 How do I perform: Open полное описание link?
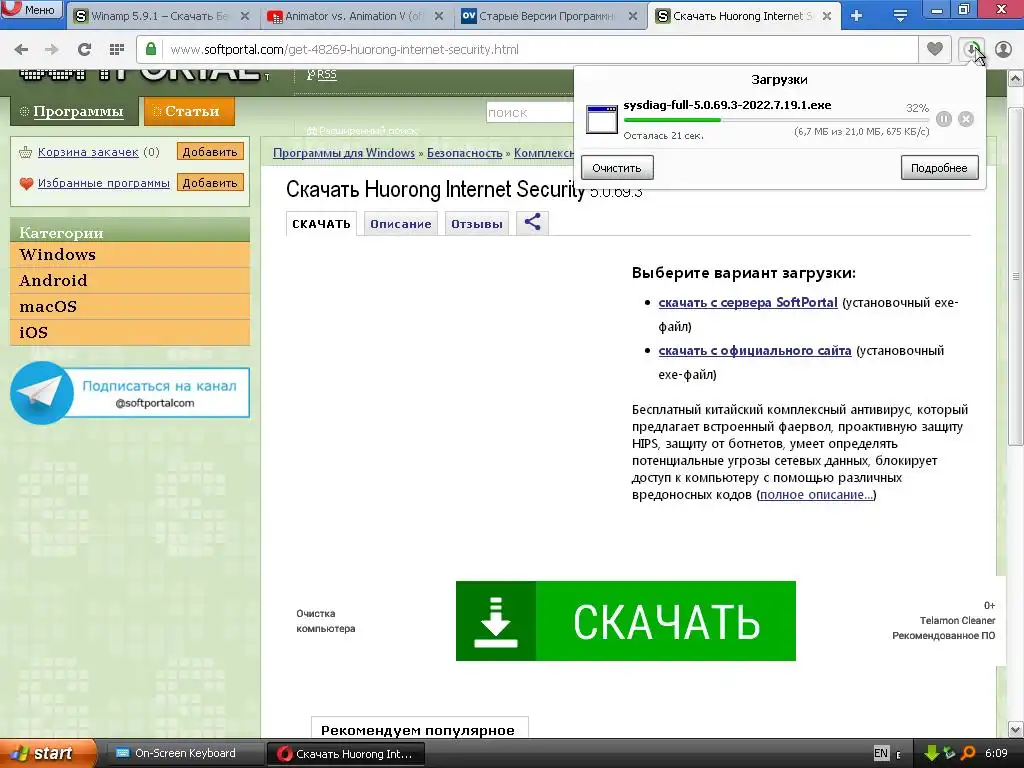pyautogui.click(x=816, y=494)
